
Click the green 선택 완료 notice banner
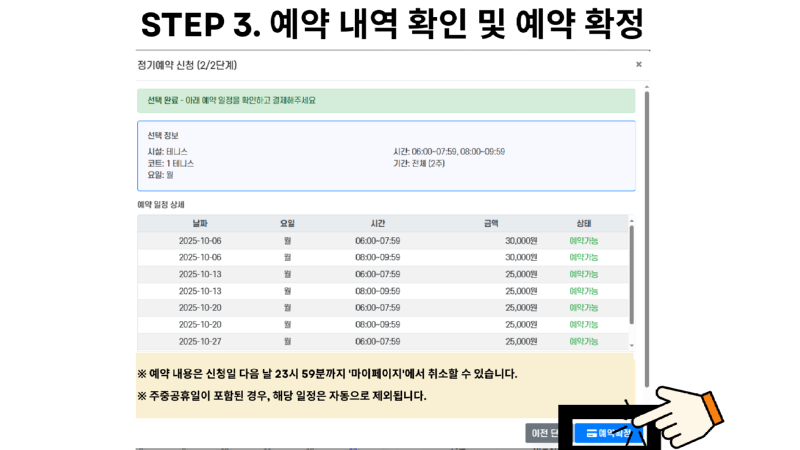pos(385,101)
